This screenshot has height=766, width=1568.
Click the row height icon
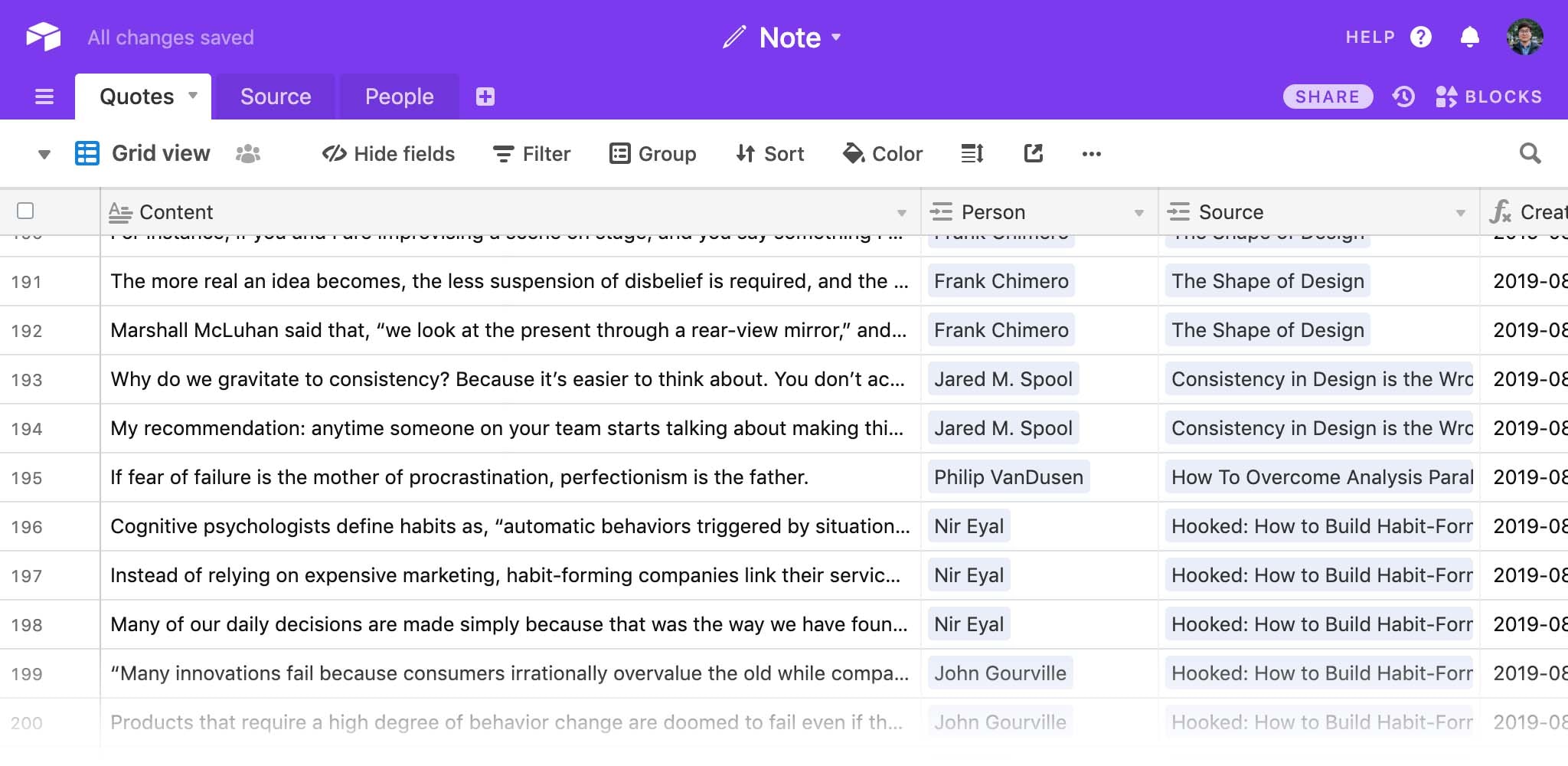pyautogui.click(x=972, y=154)
